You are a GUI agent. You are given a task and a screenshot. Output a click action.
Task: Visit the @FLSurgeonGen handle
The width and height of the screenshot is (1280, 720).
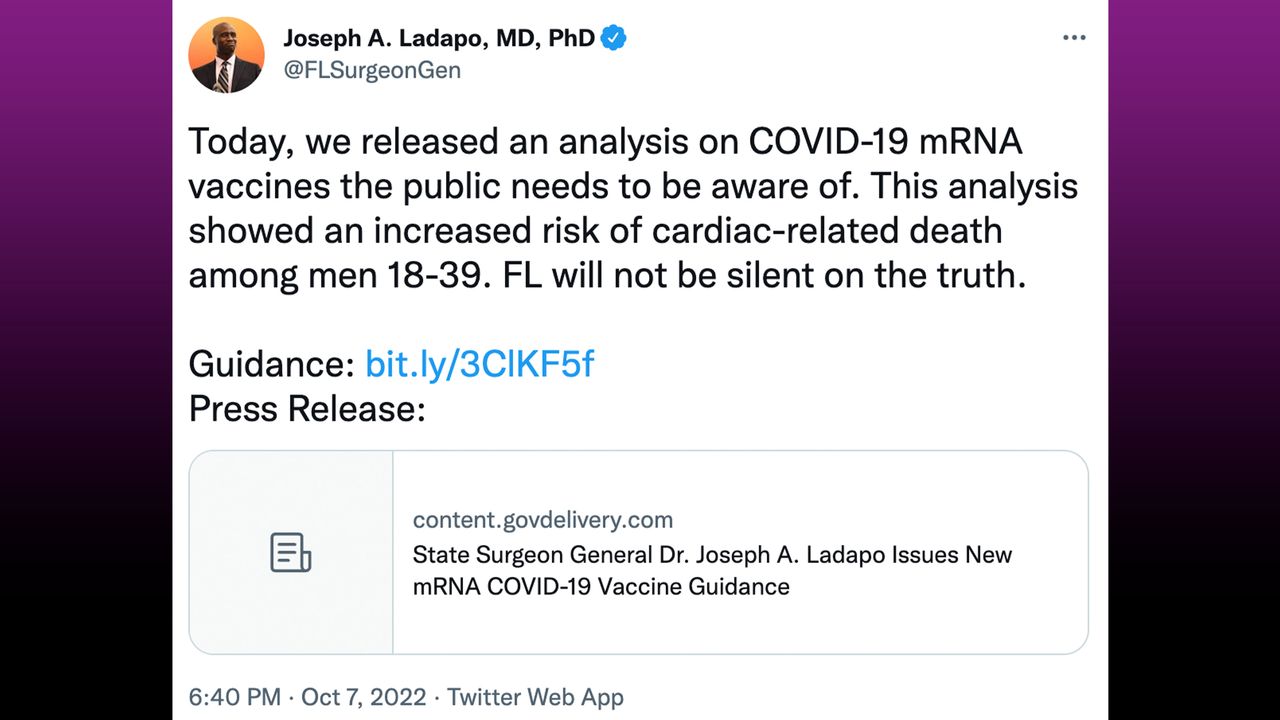372,71
